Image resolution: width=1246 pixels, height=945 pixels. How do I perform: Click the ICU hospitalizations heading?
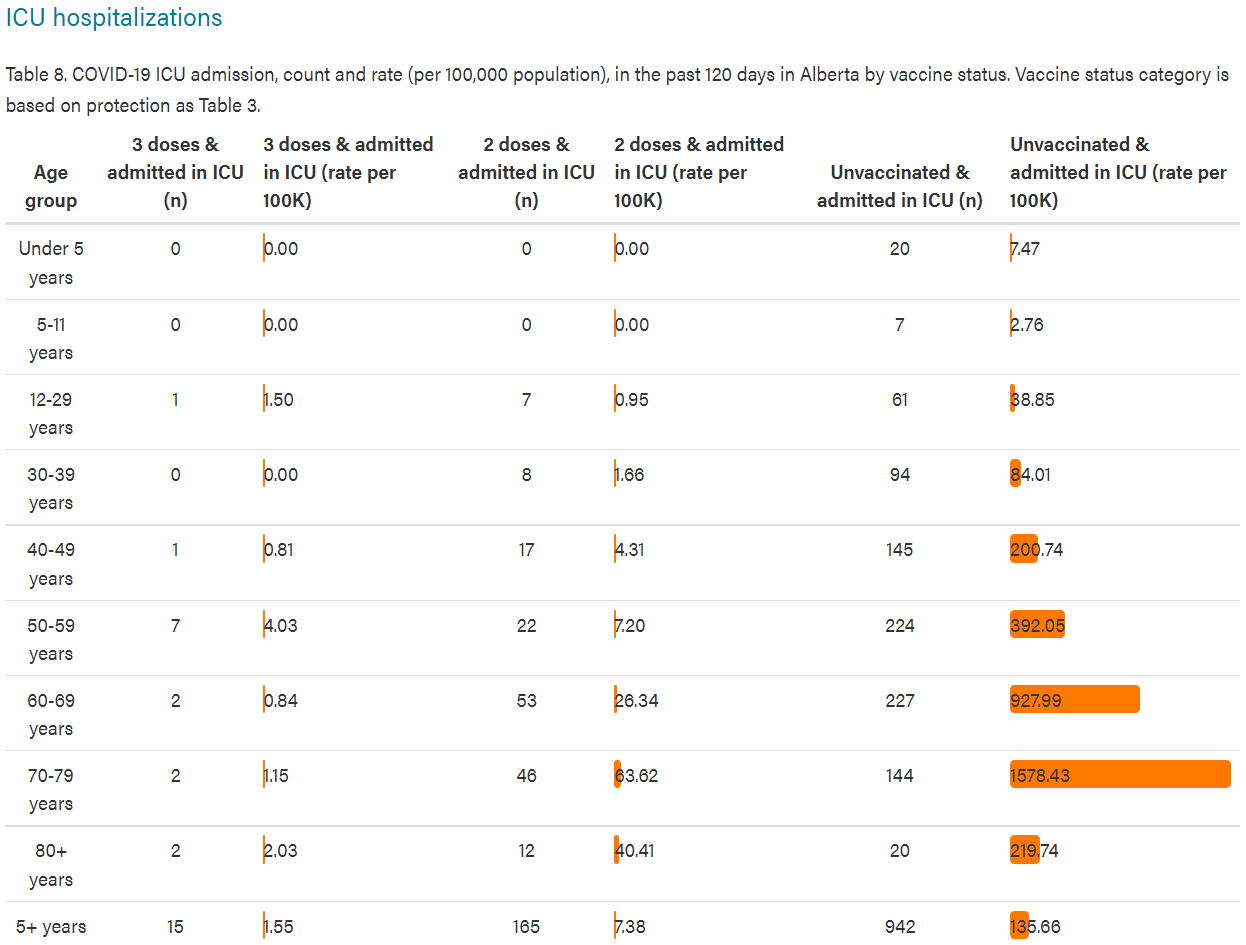pos(114,18)
